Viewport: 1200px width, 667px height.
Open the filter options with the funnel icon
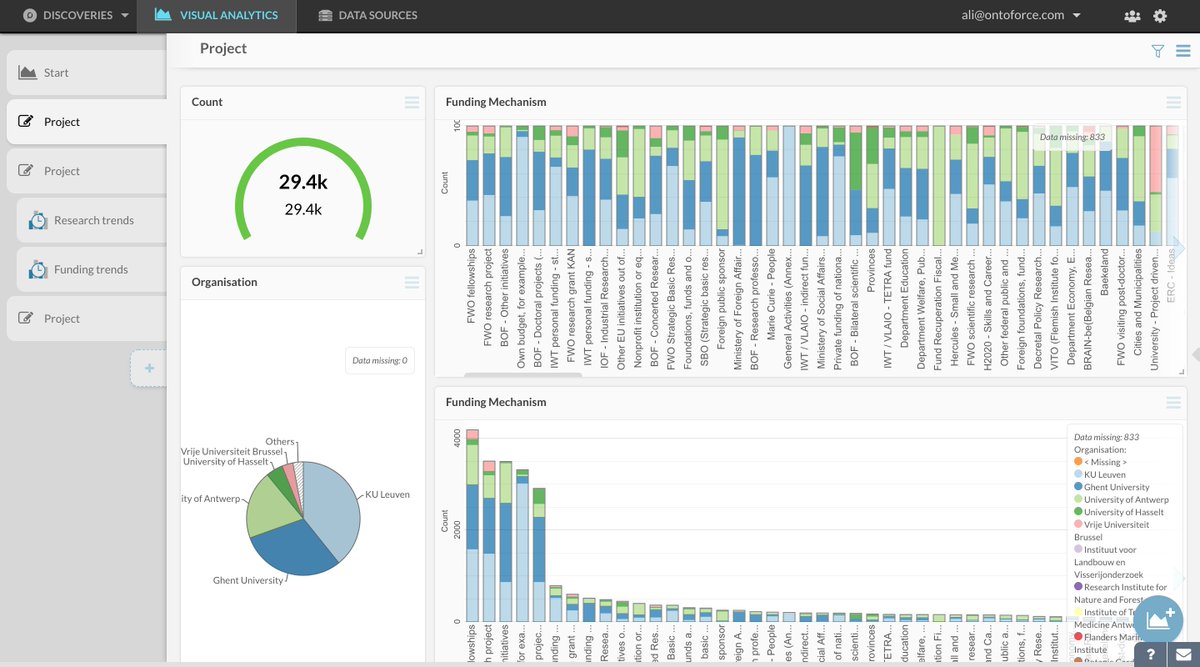click(x=1157, y=48)
